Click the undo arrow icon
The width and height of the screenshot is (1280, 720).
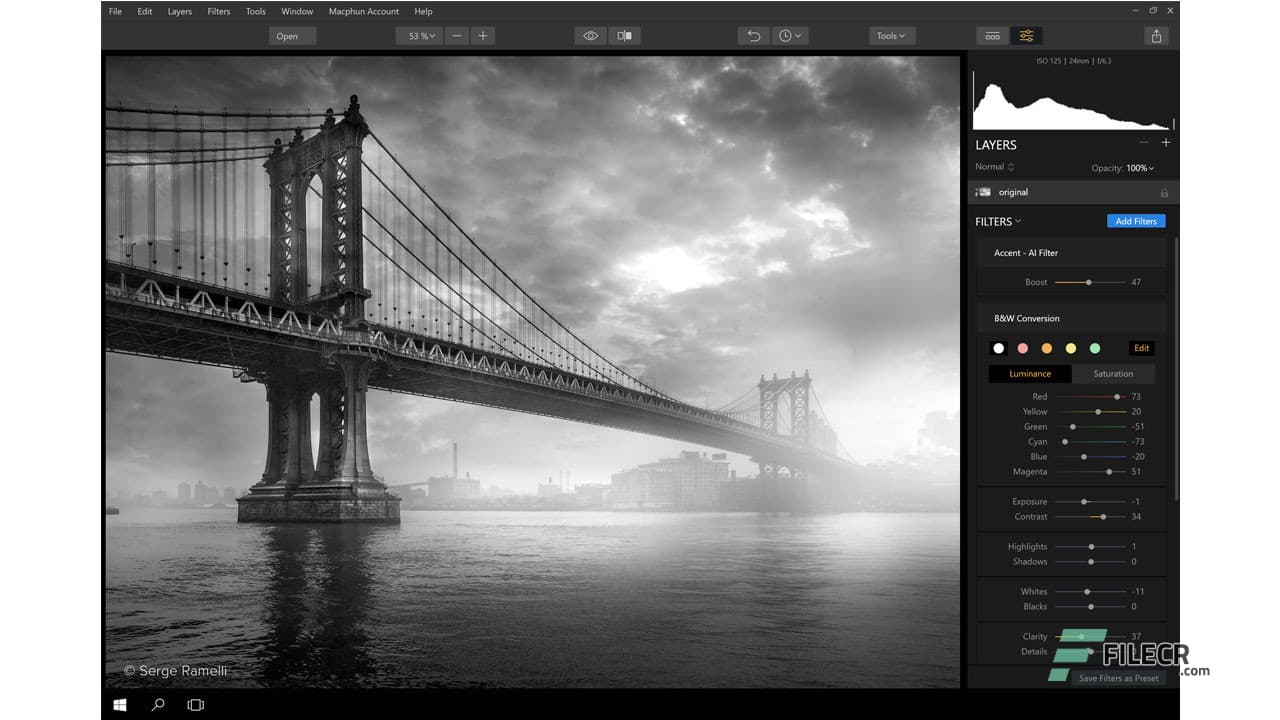753,35
